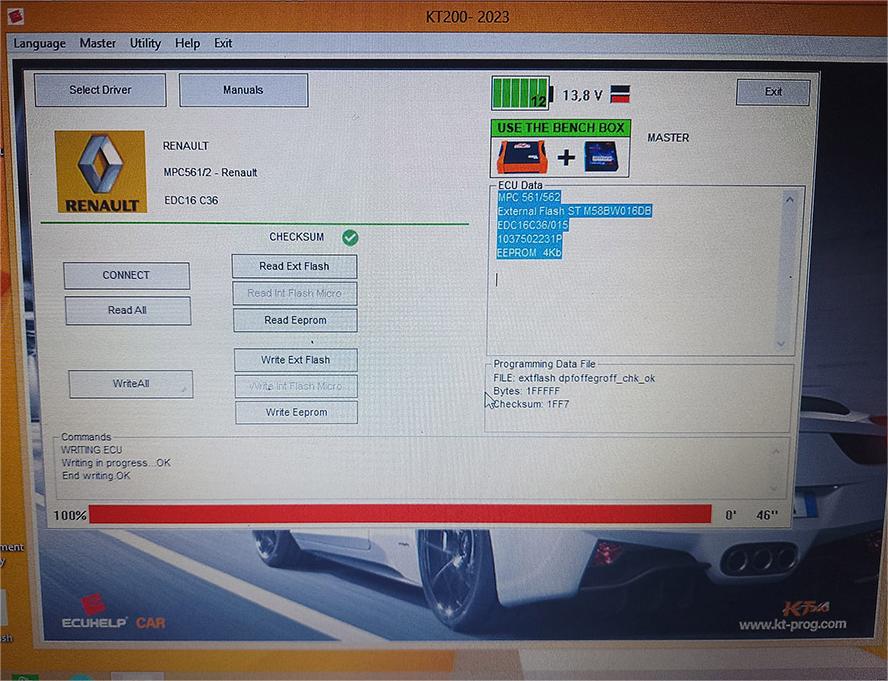
Task: Click the '1037502231P' line
Action: click(x=530, y=239)
